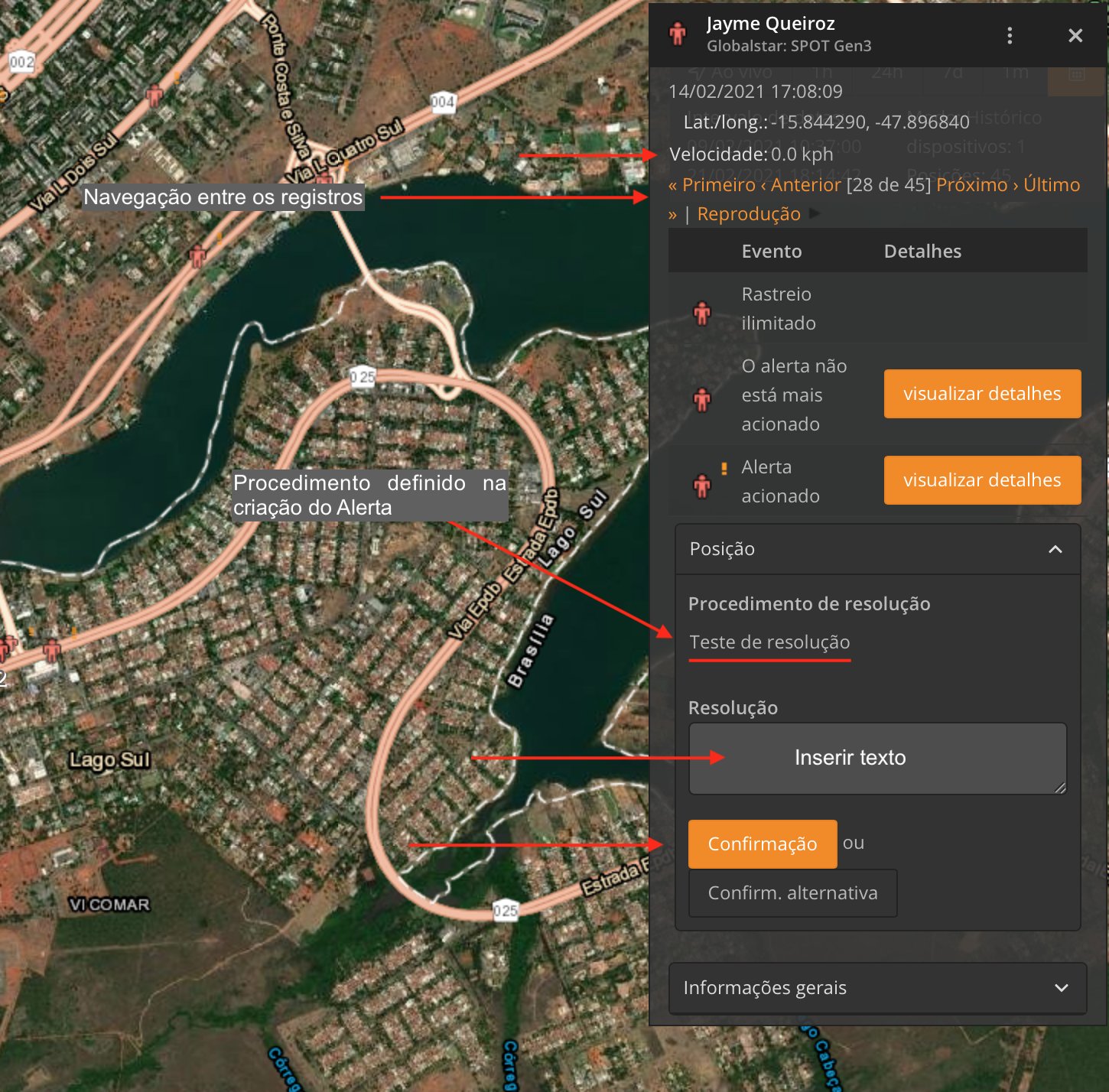Click the Resolução text area
The image size is (1109, 1092).
tap(877, 758)
